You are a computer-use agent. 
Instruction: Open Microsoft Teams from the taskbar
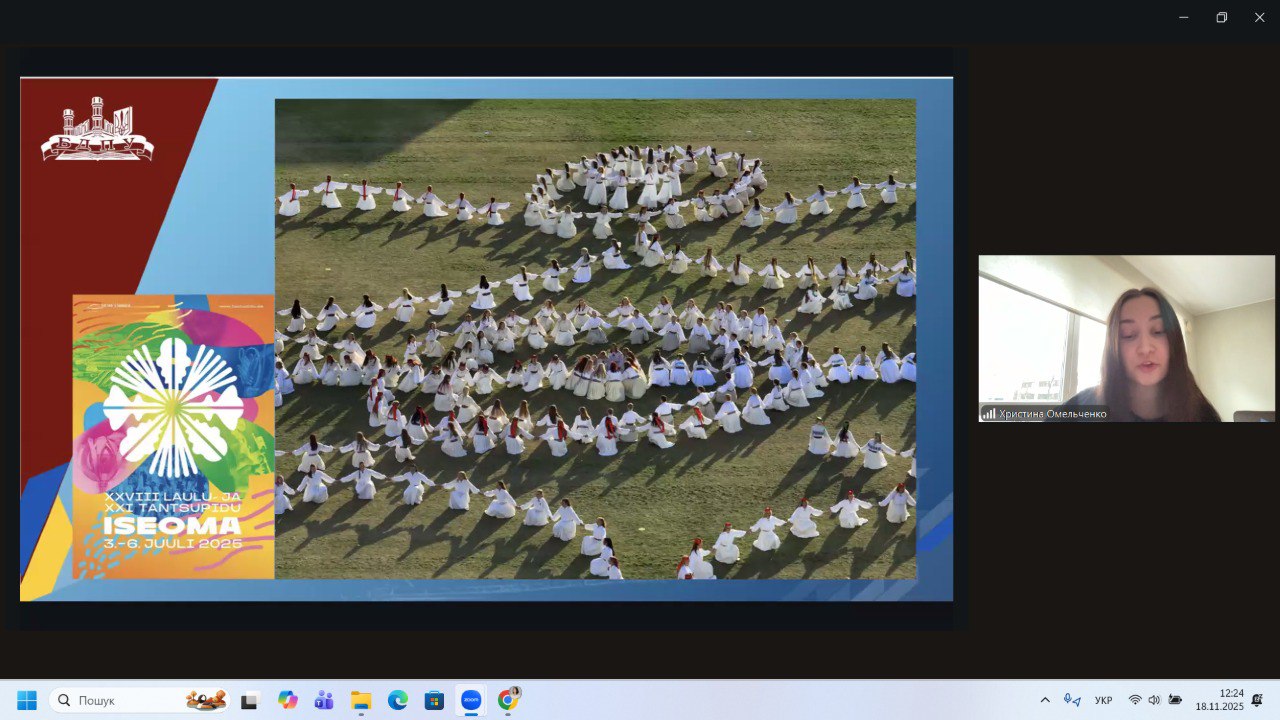(x=324, y=700)
